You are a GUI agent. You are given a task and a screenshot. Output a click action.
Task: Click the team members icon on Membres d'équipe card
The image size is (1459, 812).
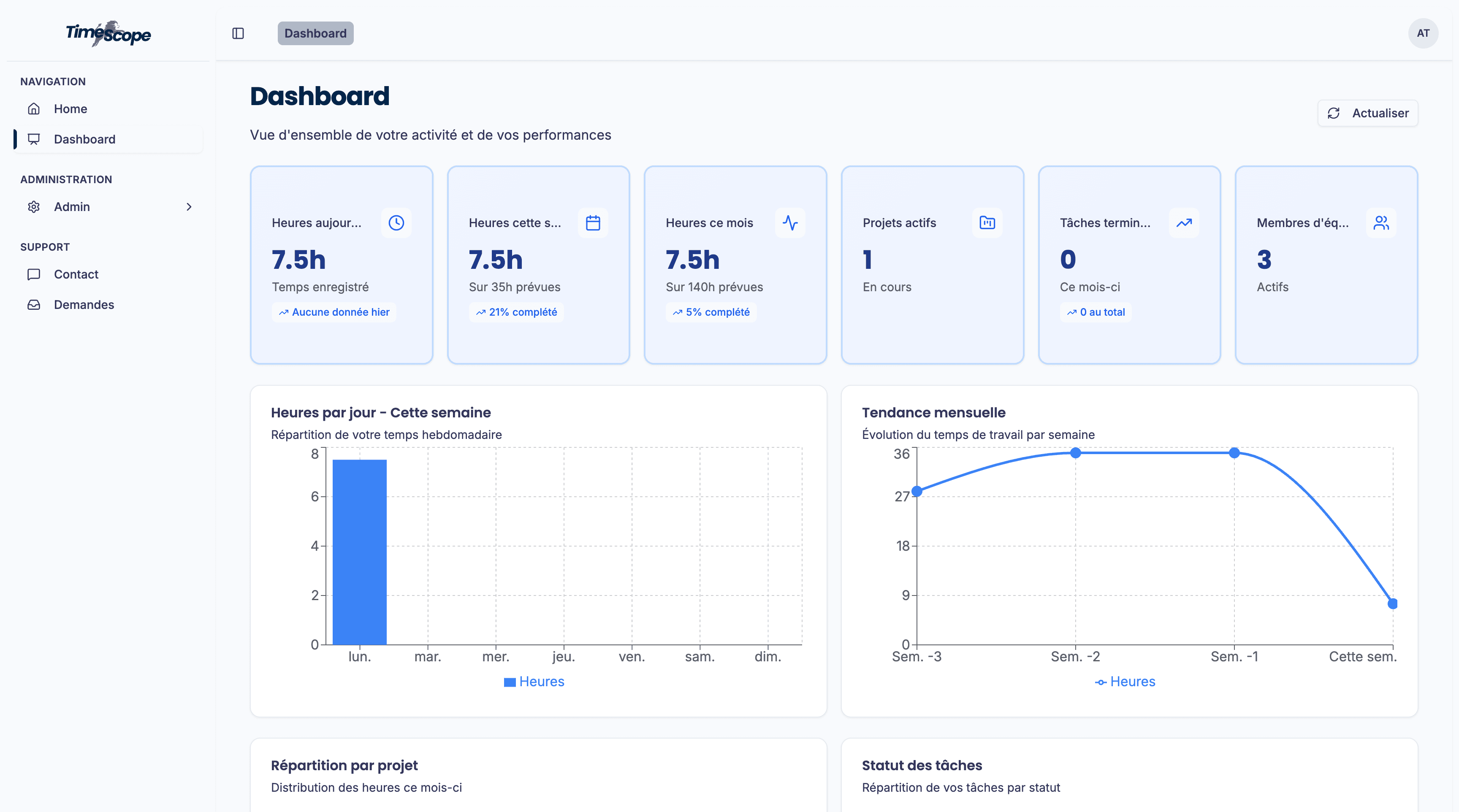1381,222
